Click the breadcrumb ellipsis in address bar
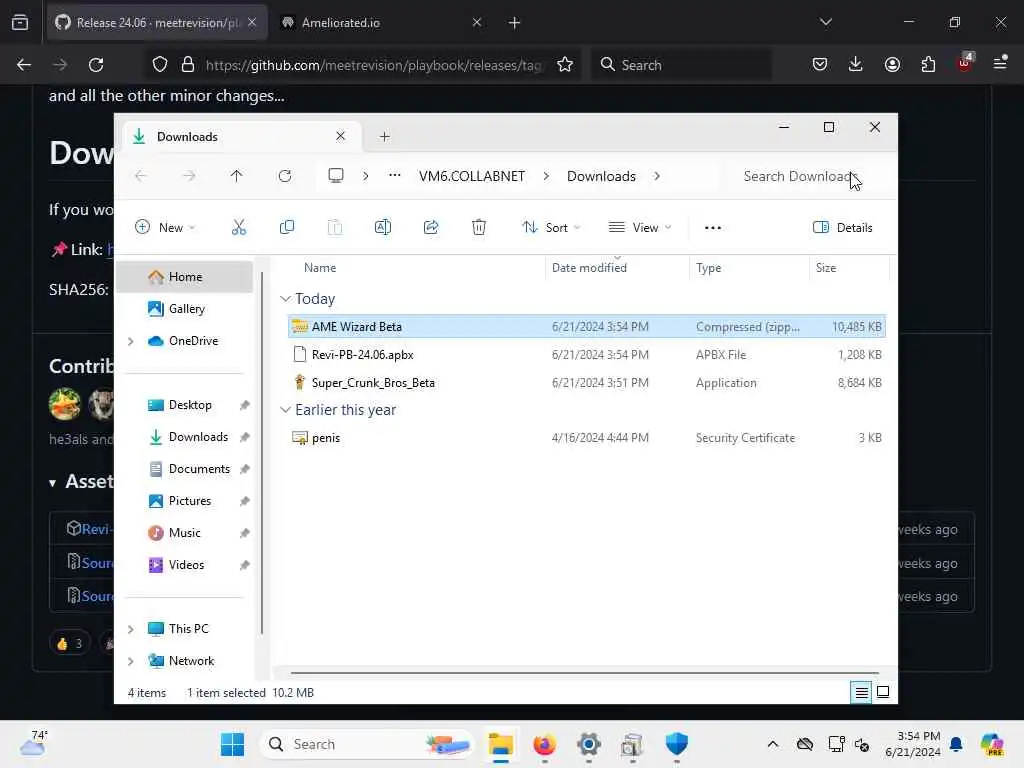This screenshot has height=768, width=1024. 394,176
